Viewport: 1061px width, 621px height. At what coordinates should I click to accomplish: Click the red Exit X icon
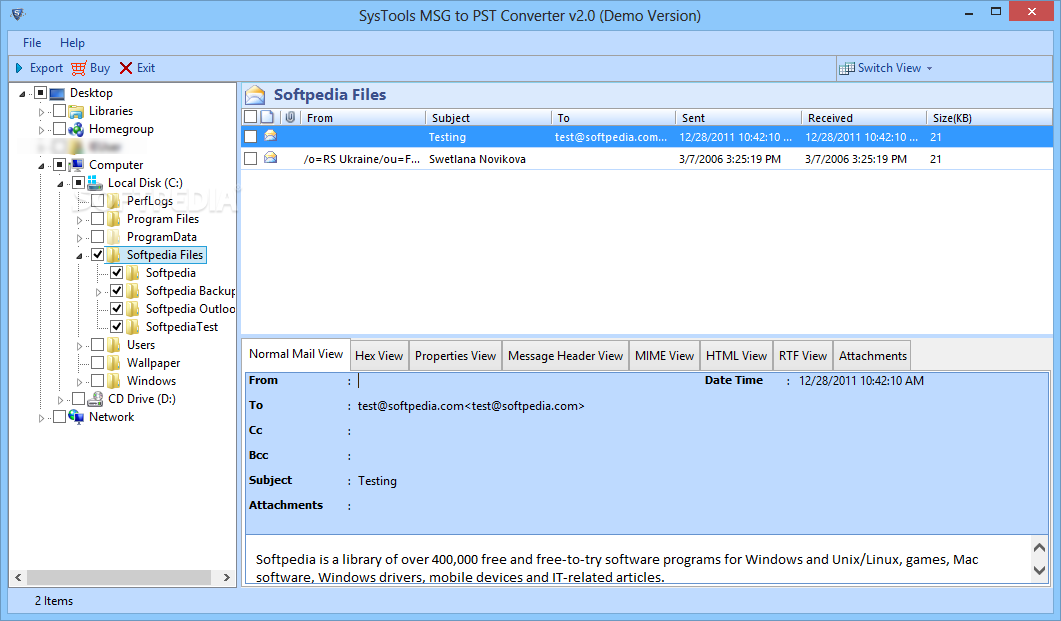(126, 68)
